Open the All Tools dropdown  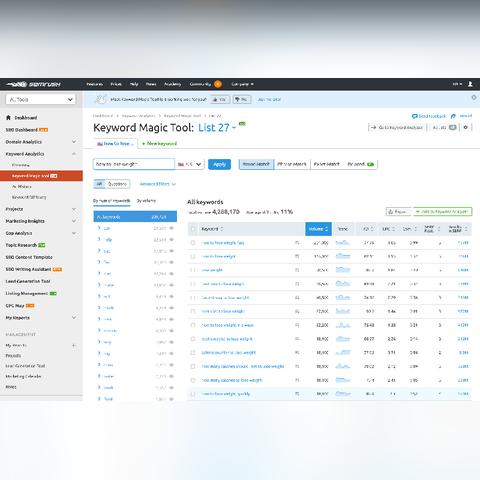click(x=41, y=99)
